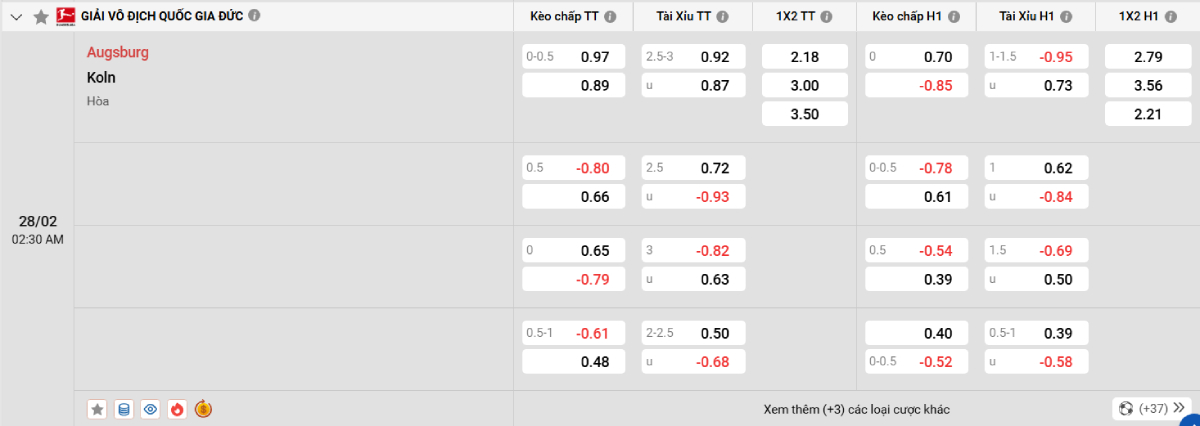Image resolution: width=1200 pixels, height=426 pixels.
Task: Open Xem thêm (+3) các loại cược khác
Action: tap(855, 409)
